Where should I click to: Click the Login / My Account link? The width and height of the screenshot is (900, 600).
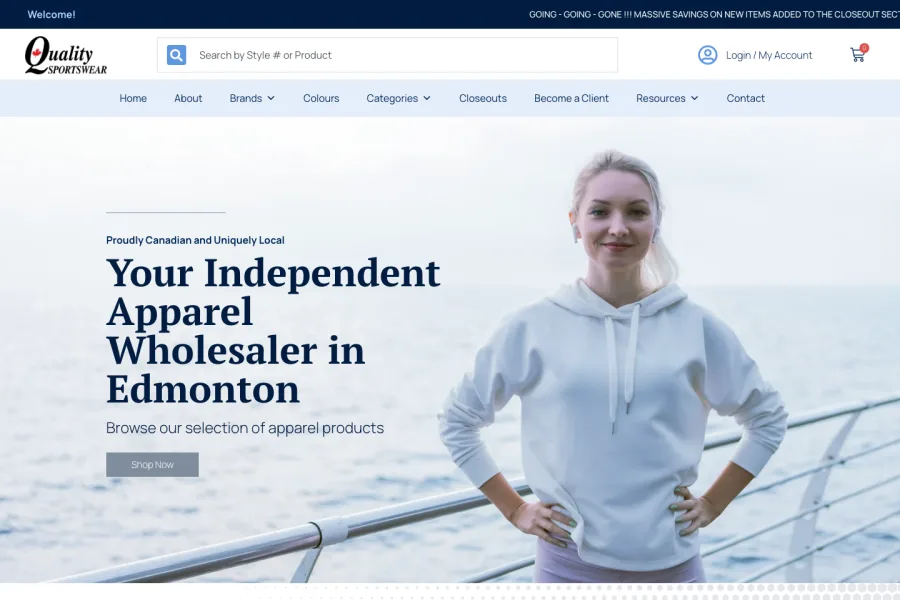tap(769, 55)
